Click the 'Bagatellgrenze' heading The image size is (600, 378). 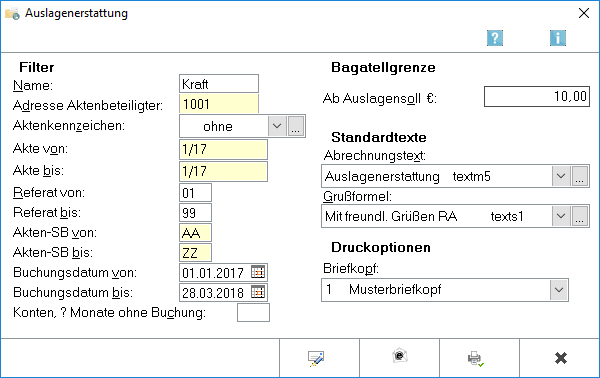coord(383,67)
